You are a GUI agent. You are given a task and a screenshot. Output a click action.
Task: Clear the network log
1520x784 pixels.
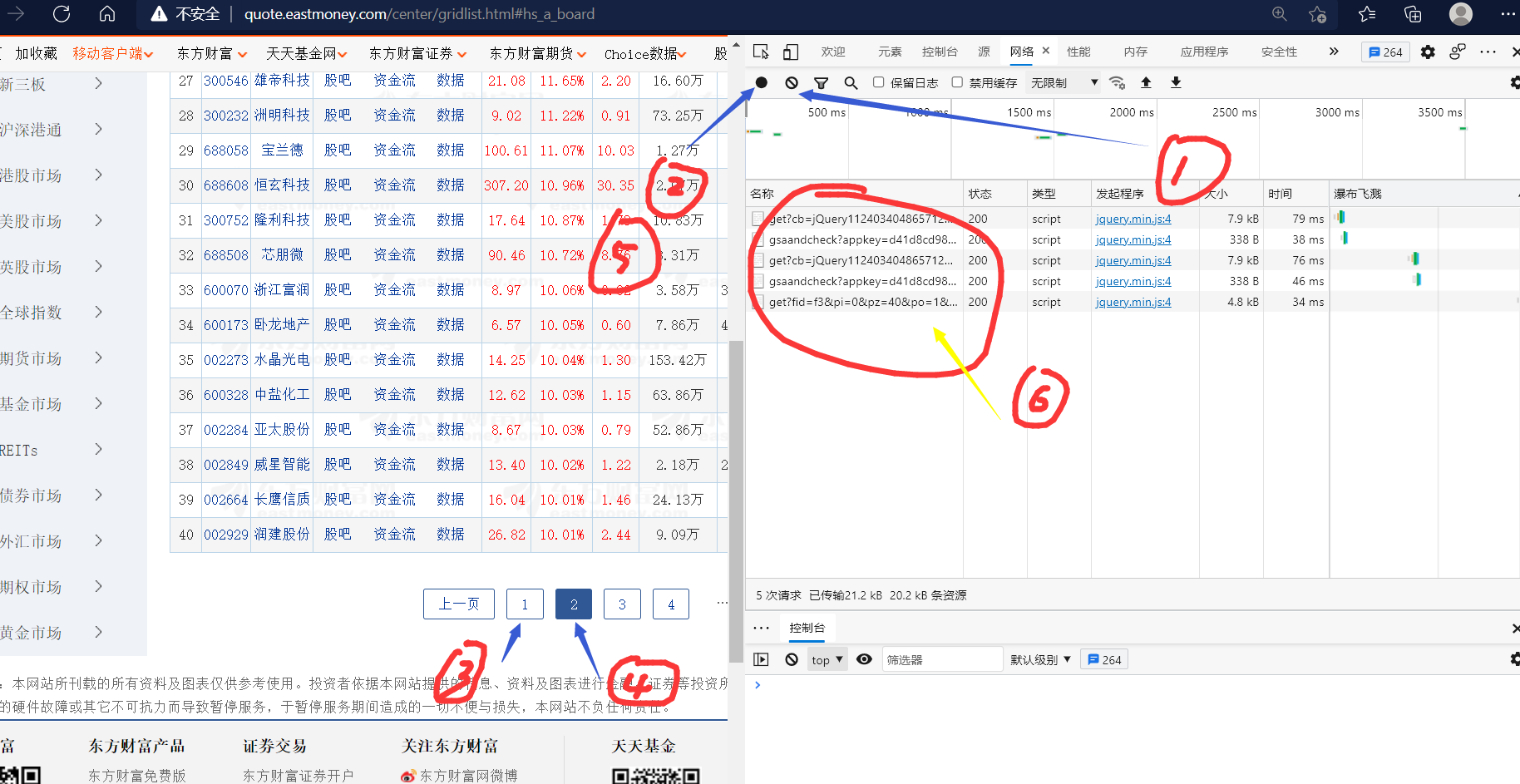[791, 82]
